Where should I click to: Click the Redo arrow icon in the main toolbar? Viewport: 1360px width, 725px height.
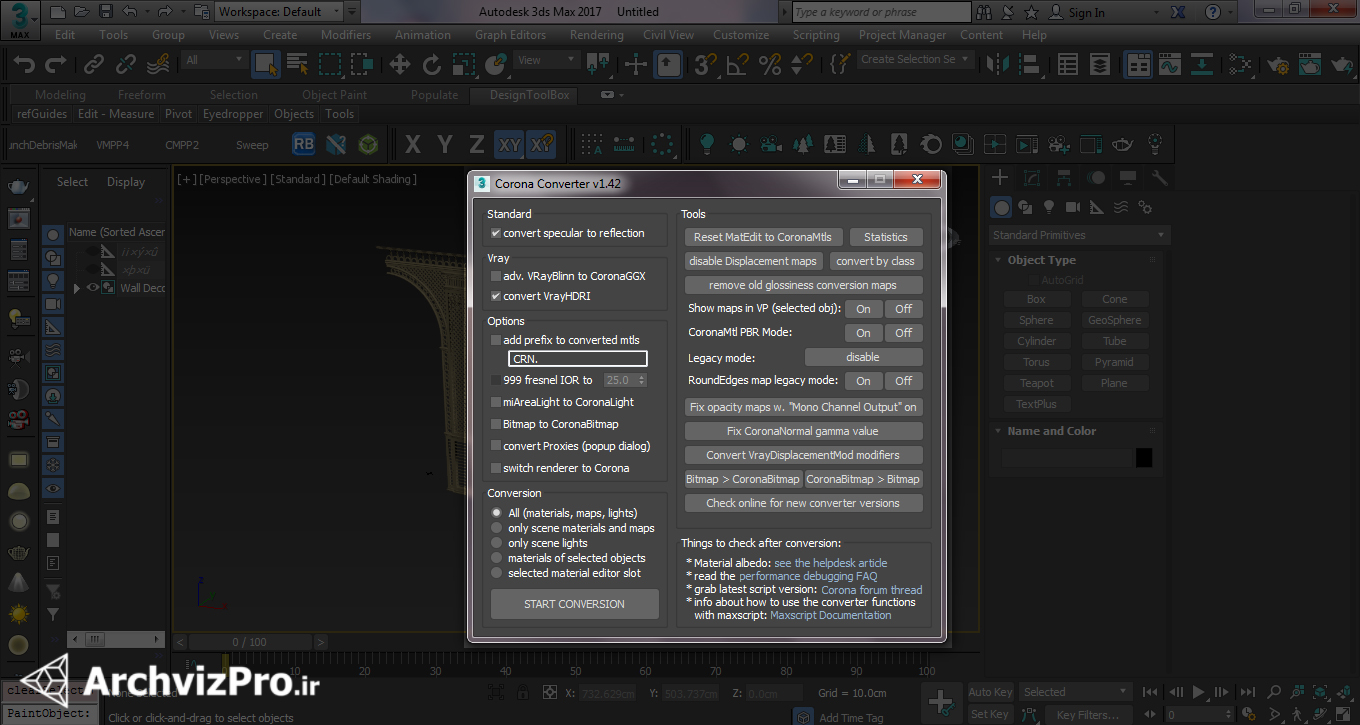[x=56, y=64]
